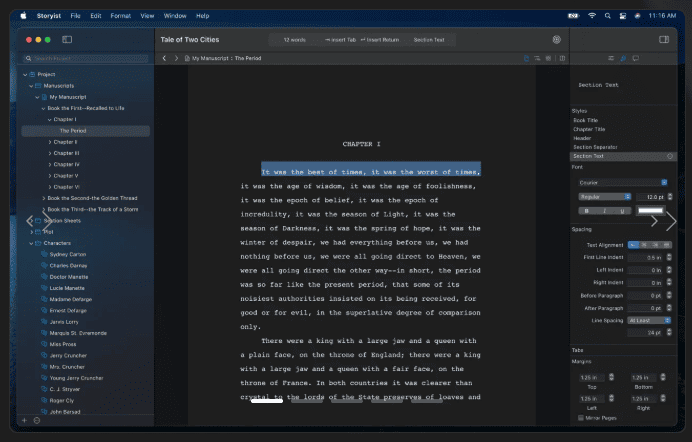Open the Edit menu
Viewport: 692px width, 442px height.
[x=96, y=16]
